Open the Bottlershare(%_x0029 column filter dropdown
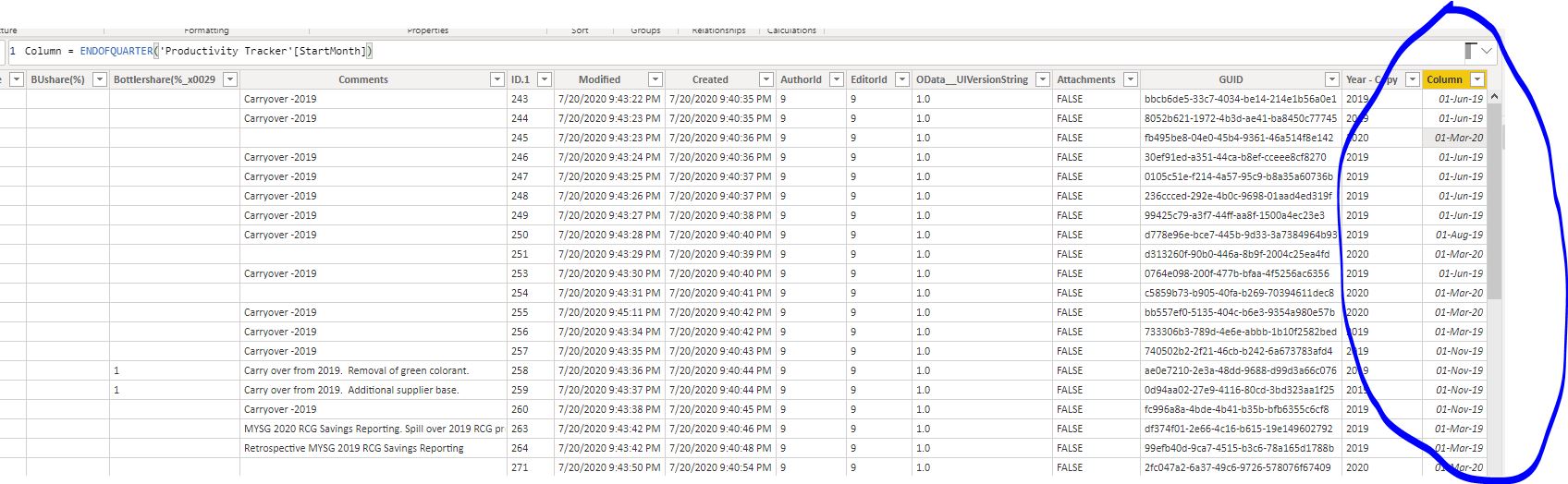1568x484 pixels. (x=228, y=79)
